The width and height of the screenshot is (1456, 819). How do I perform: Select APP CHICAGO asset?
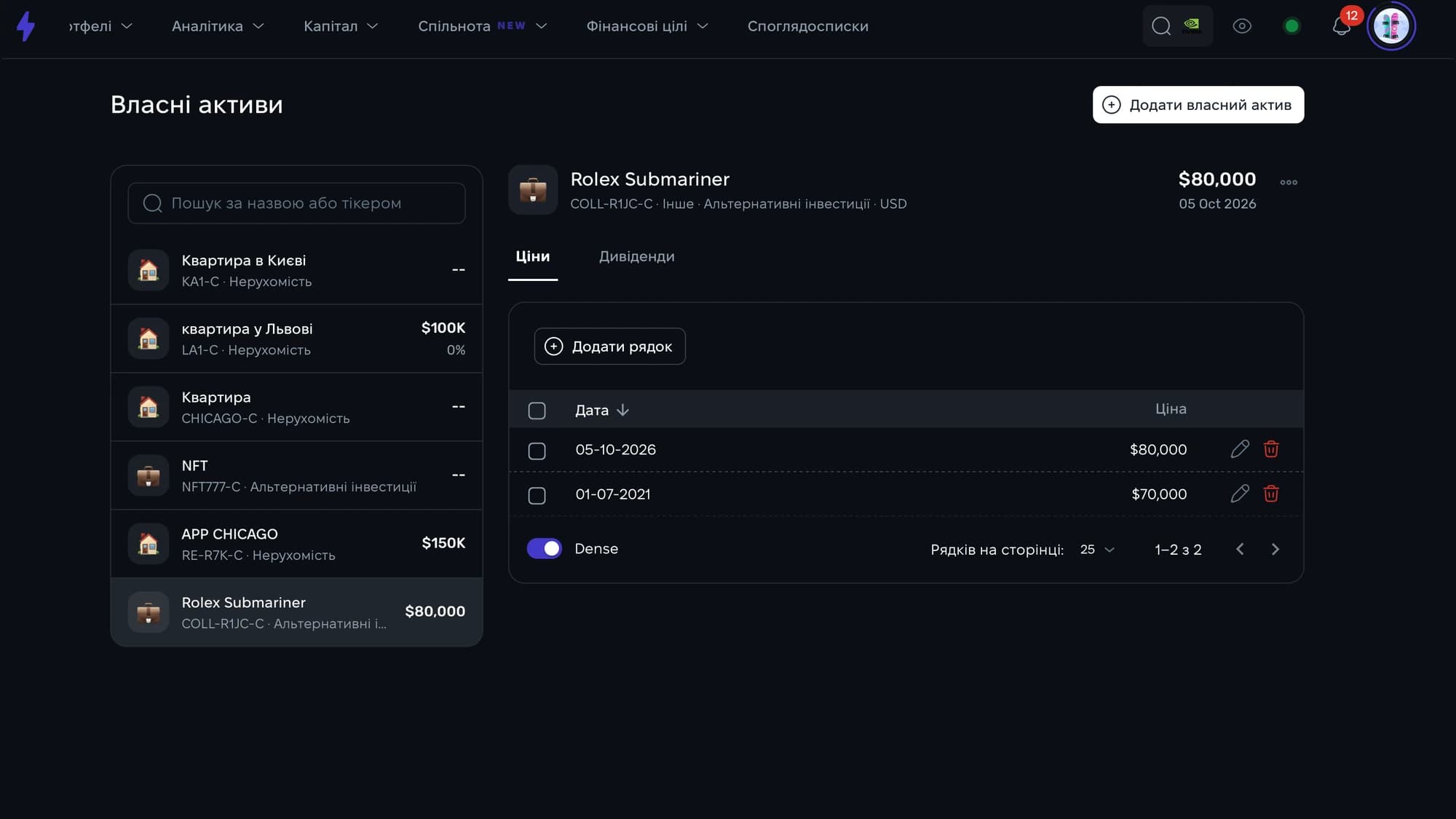(296, 544)
